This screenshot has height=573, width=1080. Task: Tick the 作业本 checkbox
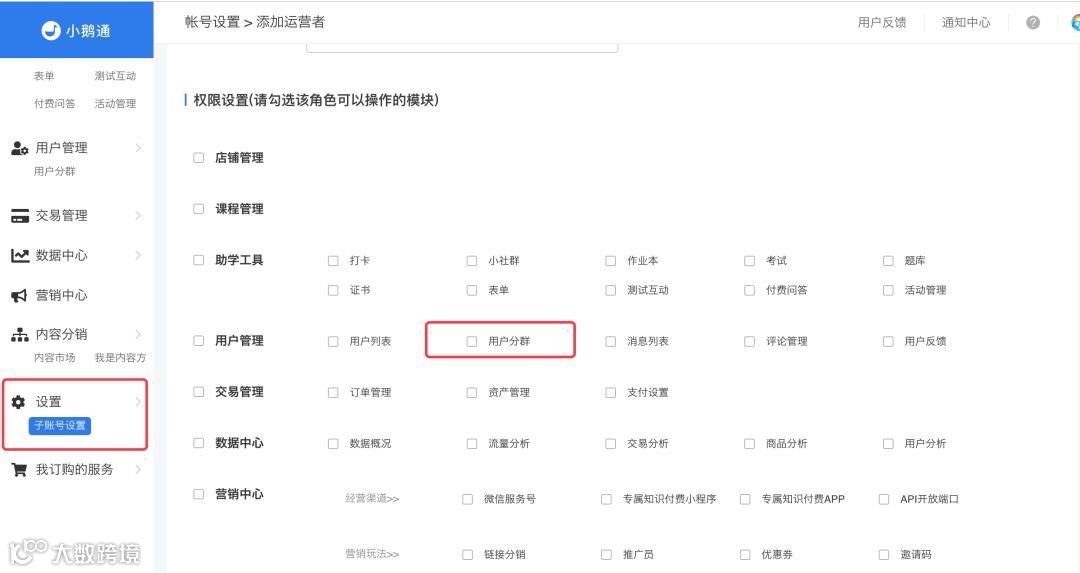click(610, 261)
